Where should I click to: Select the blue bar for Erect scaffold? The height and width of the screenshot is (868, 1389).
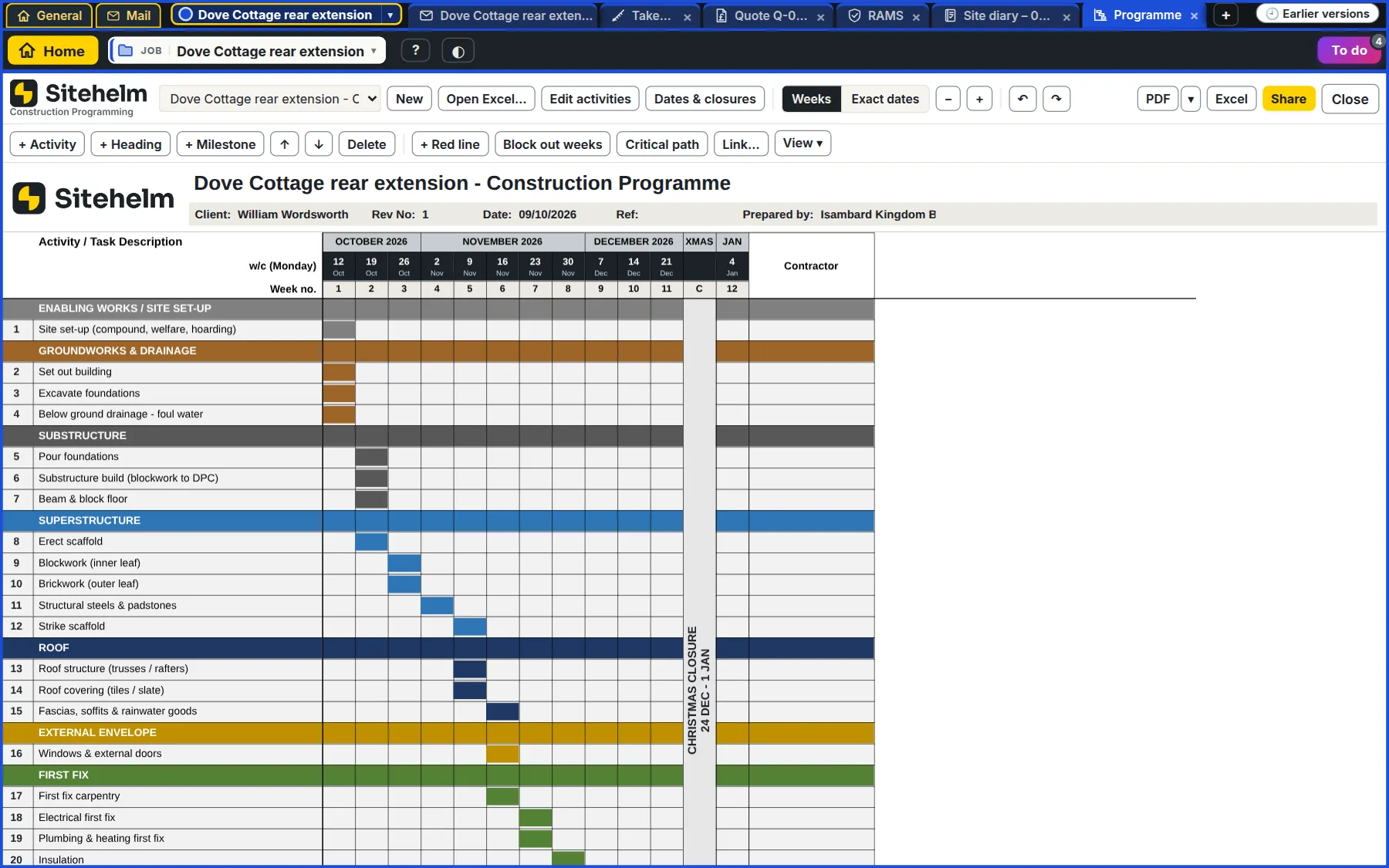click(x=371, y=542)
